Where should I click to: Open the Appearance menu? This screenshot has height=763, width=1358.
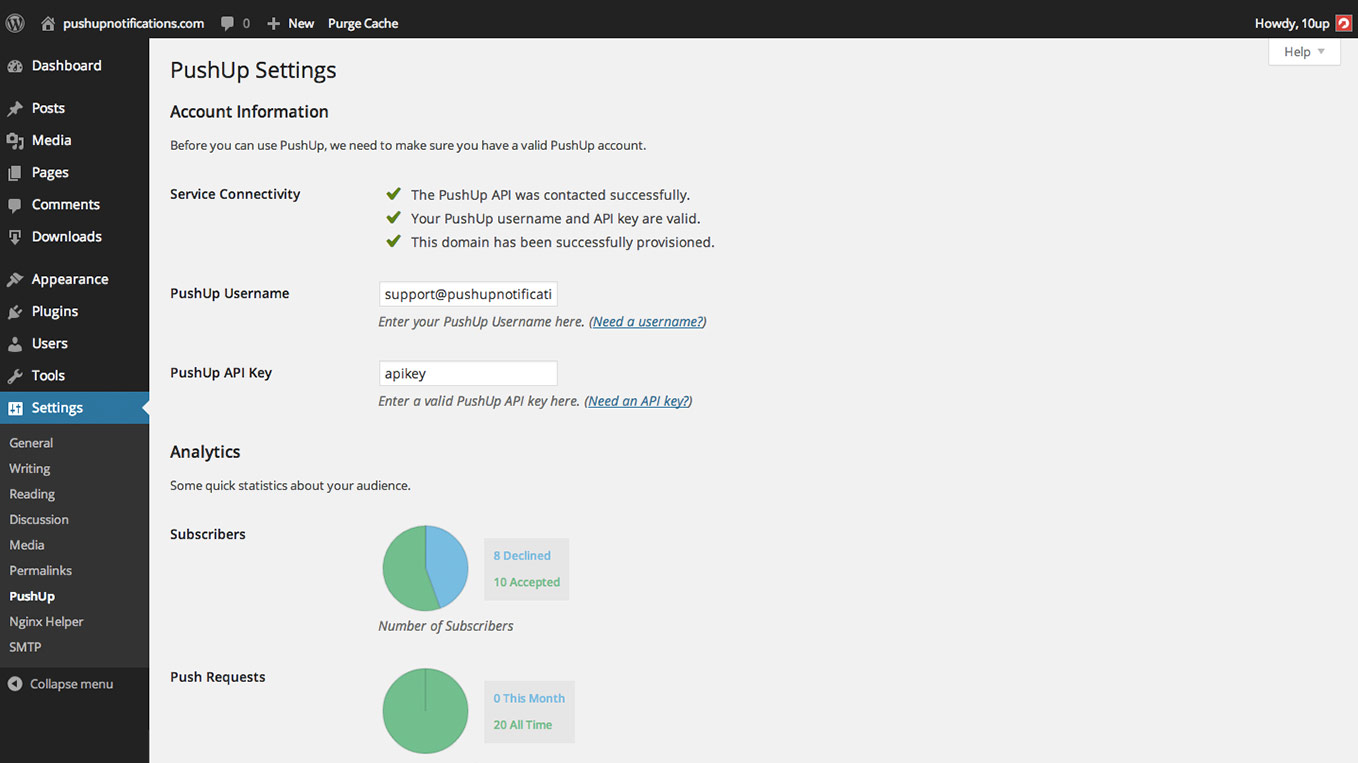(x=70, y=279)
